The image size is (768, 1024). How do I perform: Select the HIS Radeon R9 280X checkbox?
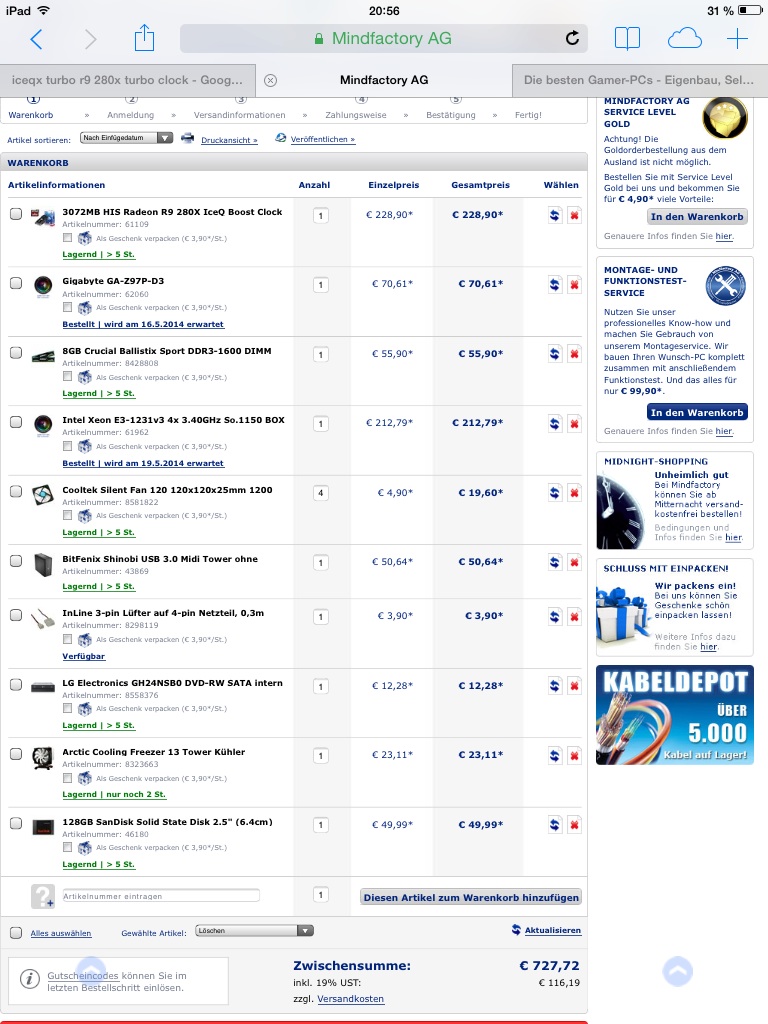click(16, 214)
